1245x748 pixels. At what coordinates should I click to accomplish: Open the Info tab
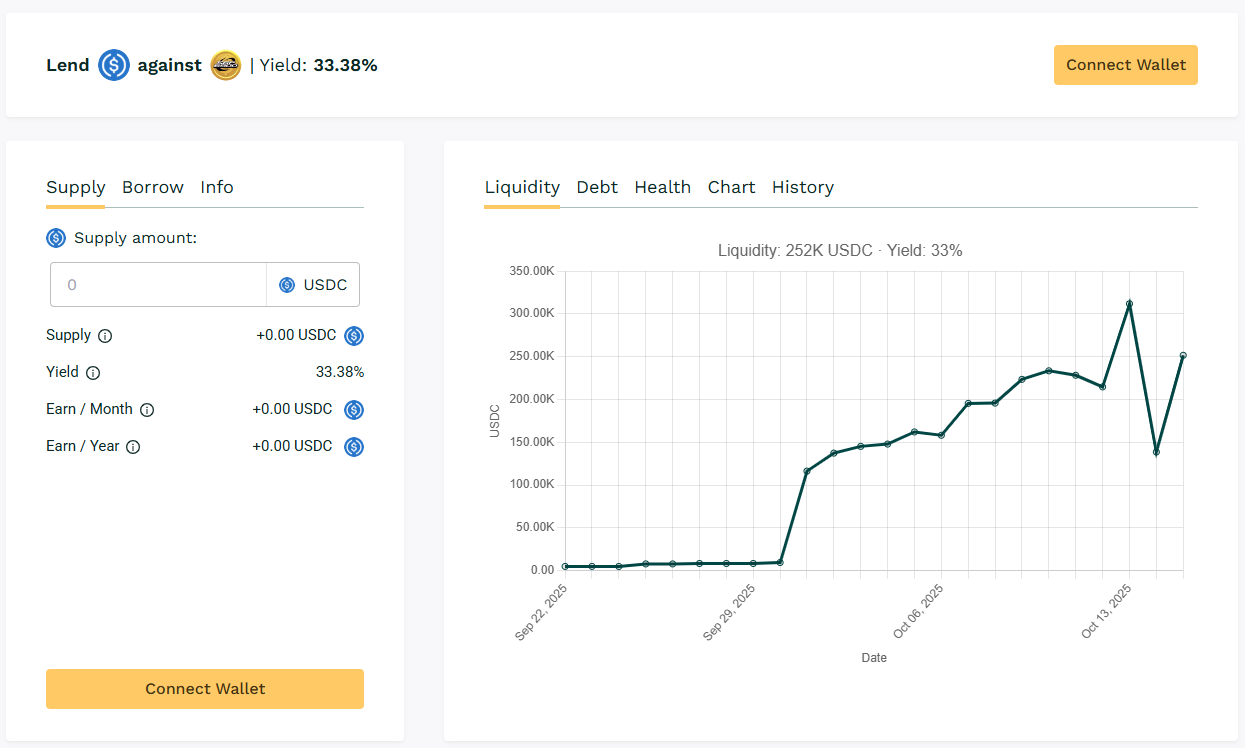pyautogui.click(x=217, y=187)
